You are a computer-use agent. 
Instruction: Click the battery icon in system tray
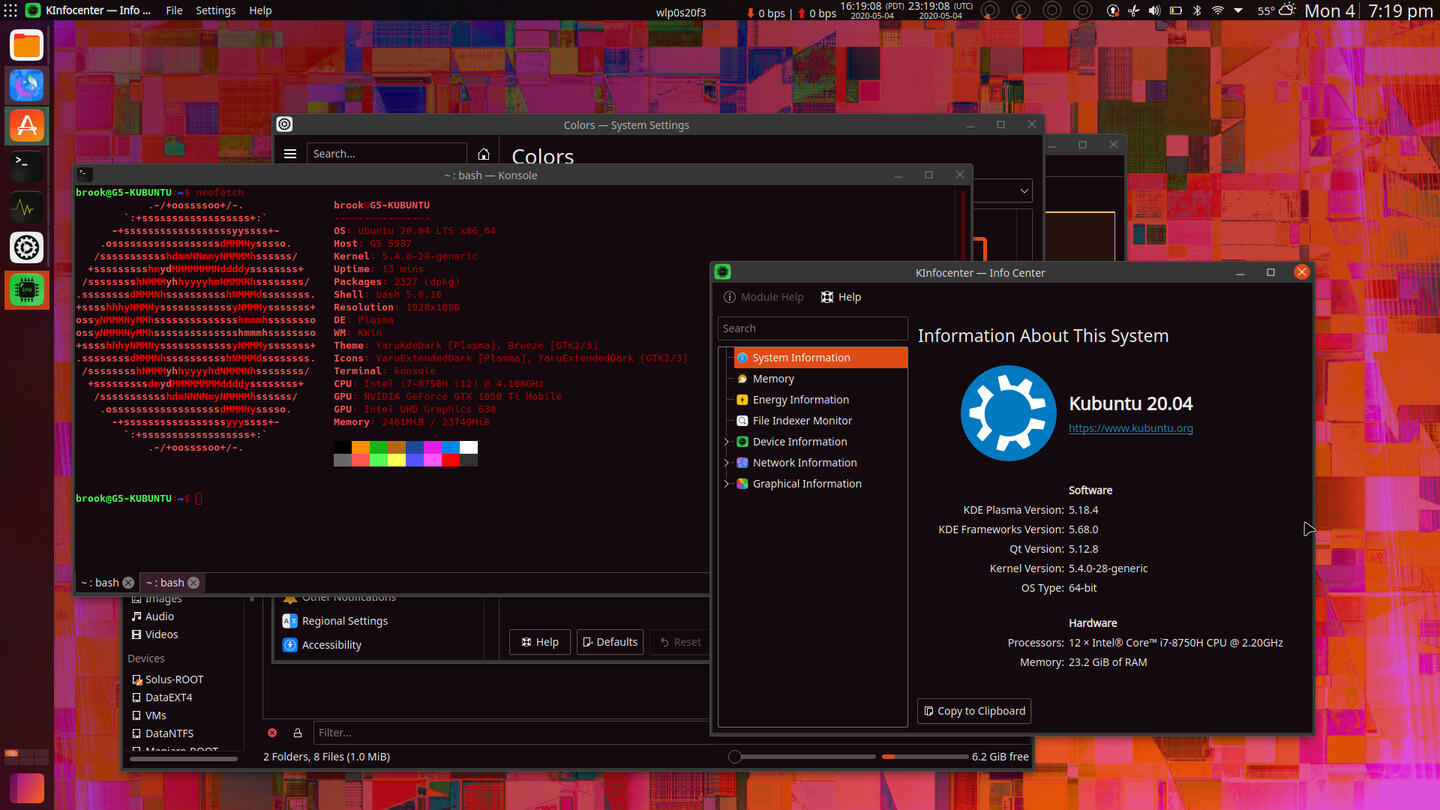click(x=1175, y=11)
